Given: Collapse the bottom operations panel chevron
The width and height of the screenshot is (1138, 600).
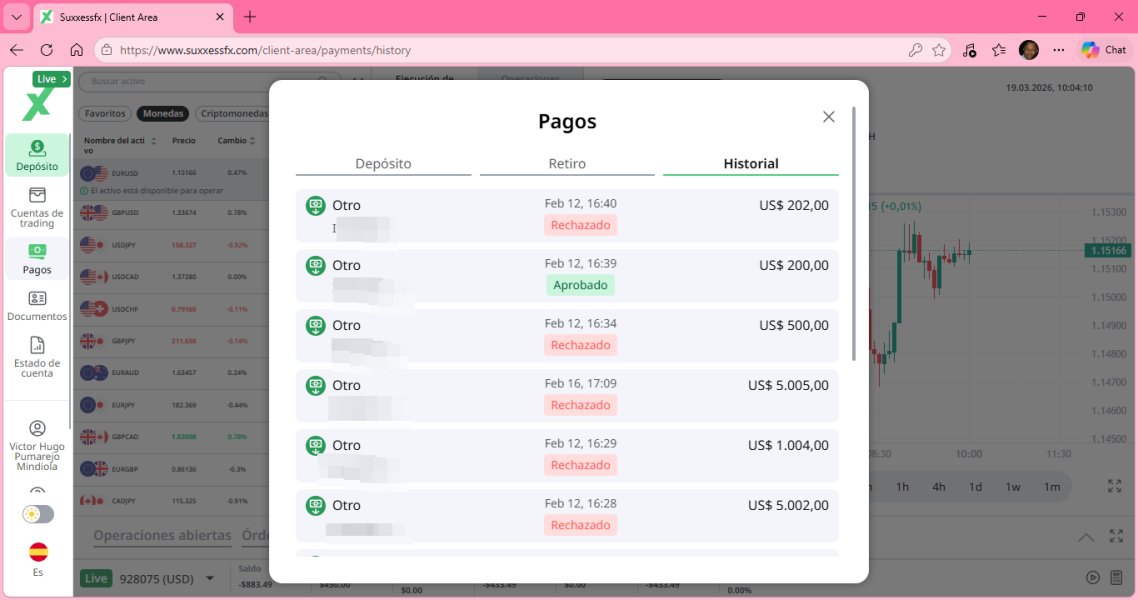Looking at the screenshot, I should pos(1086,538).
